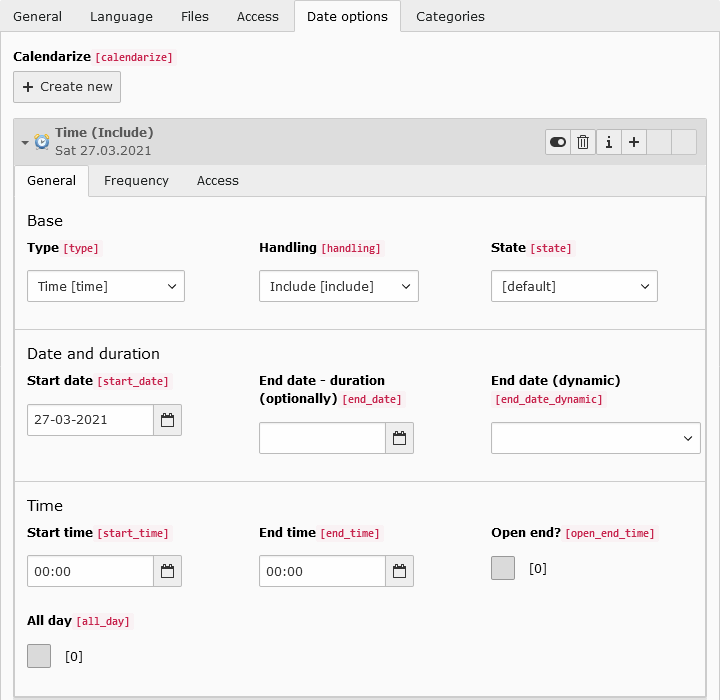
Task: Open End time picker icon
Action: [399, 571]
